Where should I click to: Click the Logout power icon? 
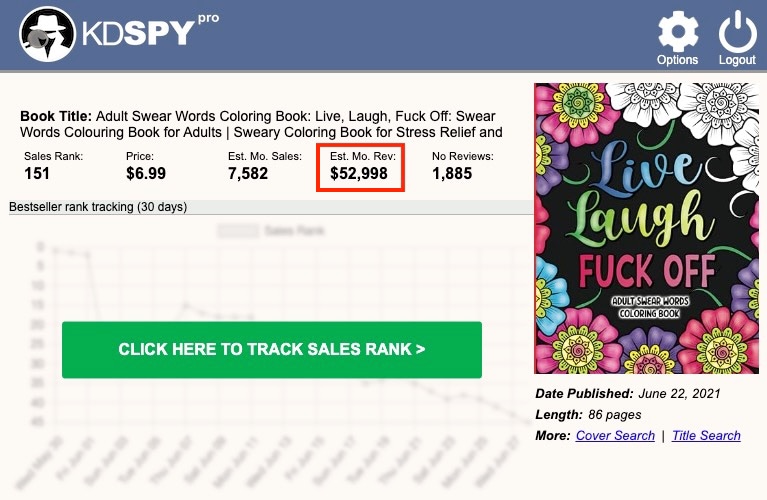coord(737,31)
